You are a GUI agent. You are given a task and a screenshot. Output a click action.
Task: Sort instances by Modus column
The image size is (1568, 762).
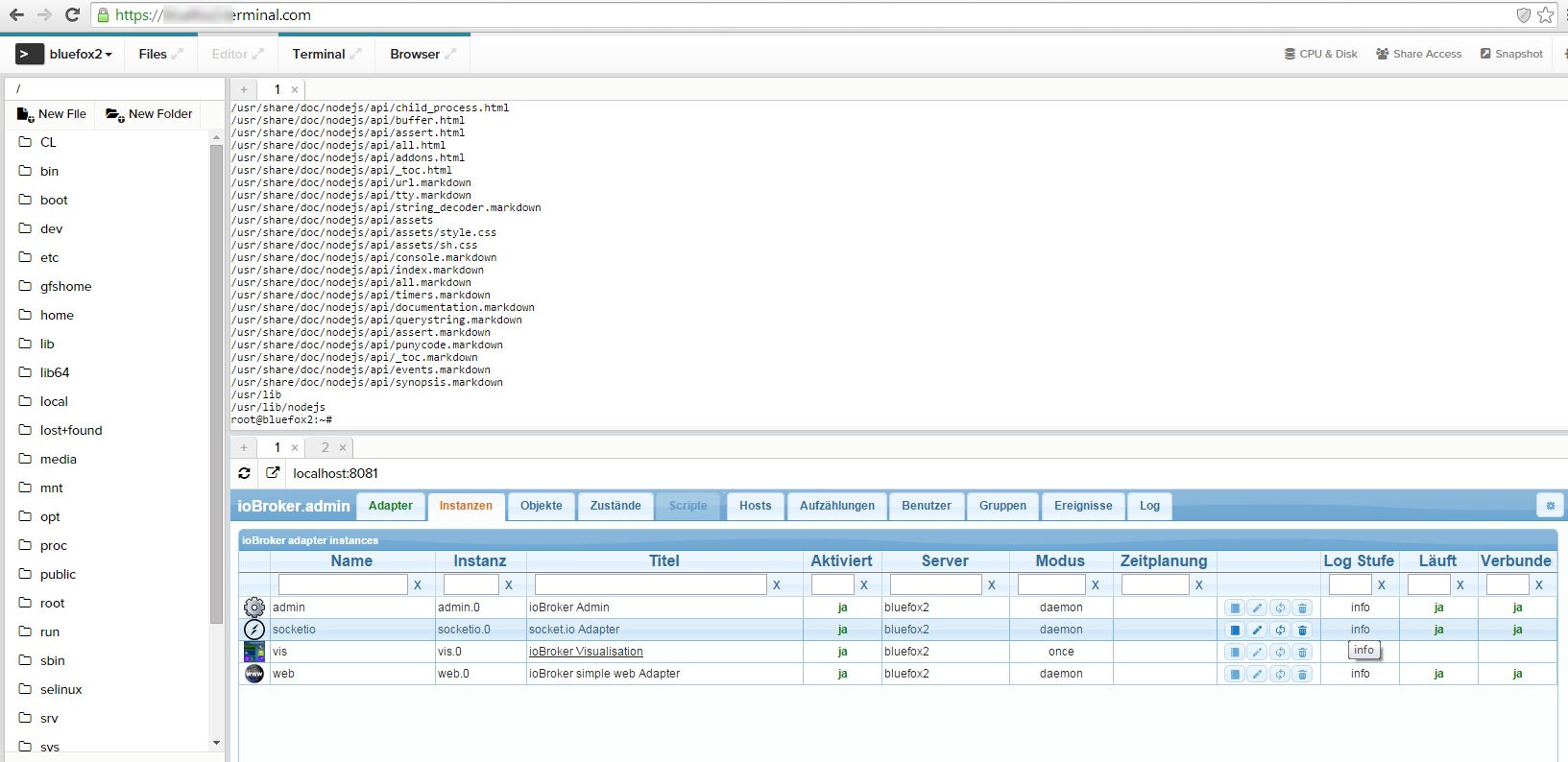[x=1060, y=561]
